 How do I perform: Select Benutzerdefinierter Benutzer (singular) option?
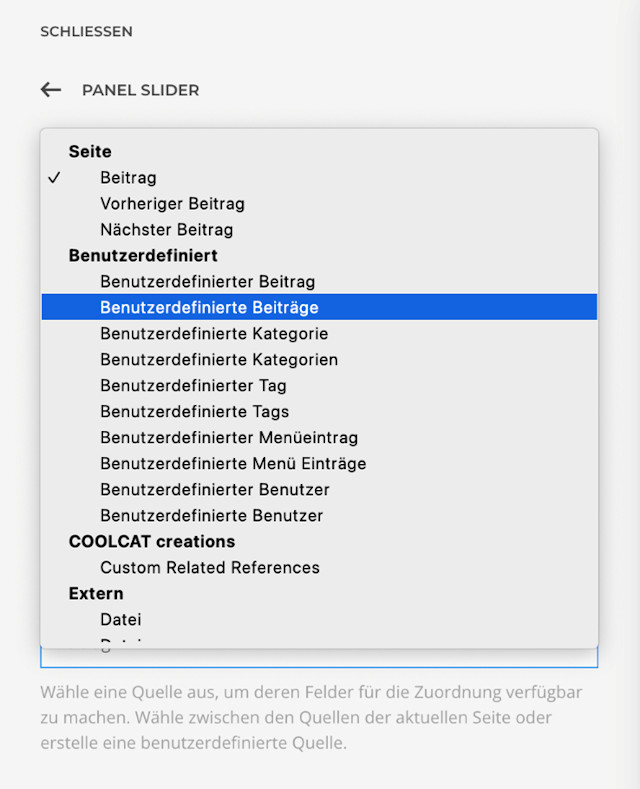pyautogui.click(x=214, y=490)
